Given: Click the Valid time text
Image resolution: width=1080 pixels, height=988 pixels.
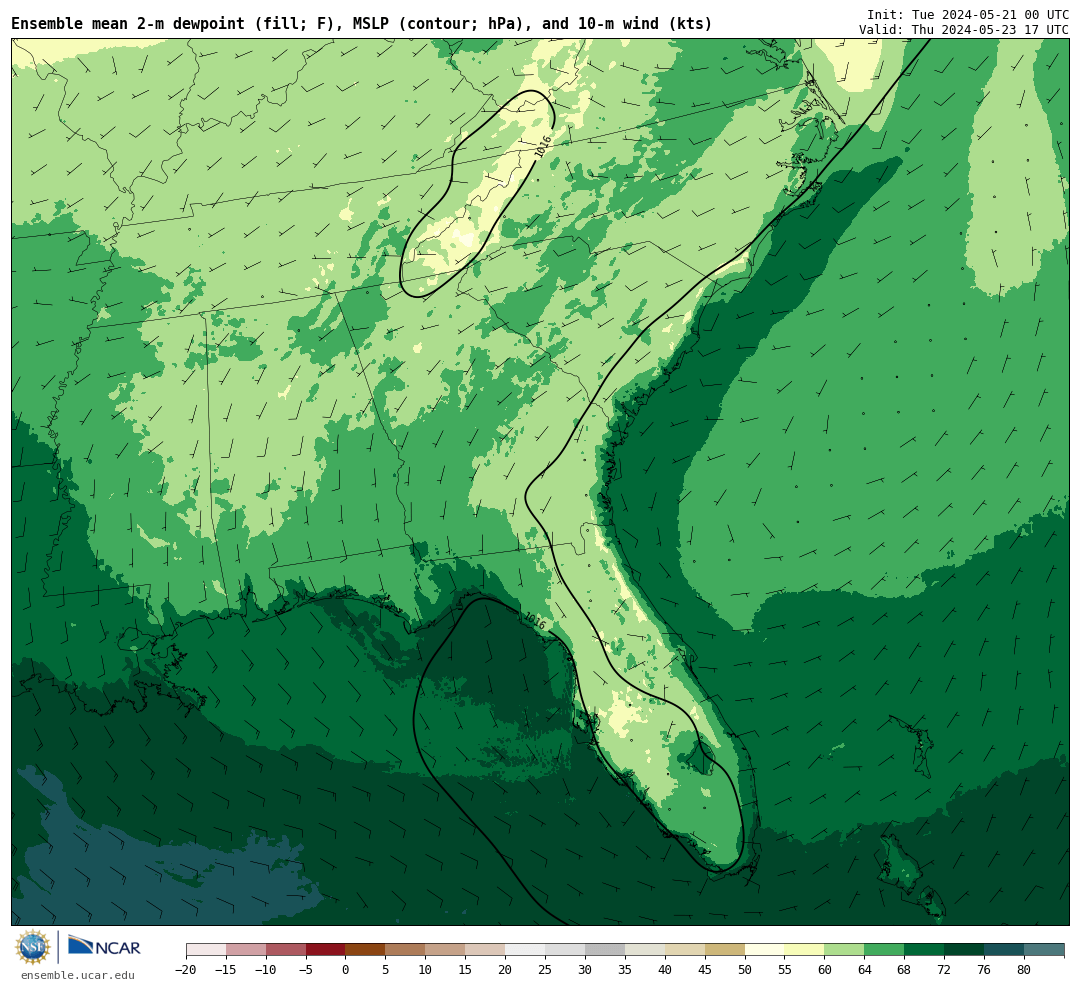Looking at the screenshot, I should pos(964,30).
